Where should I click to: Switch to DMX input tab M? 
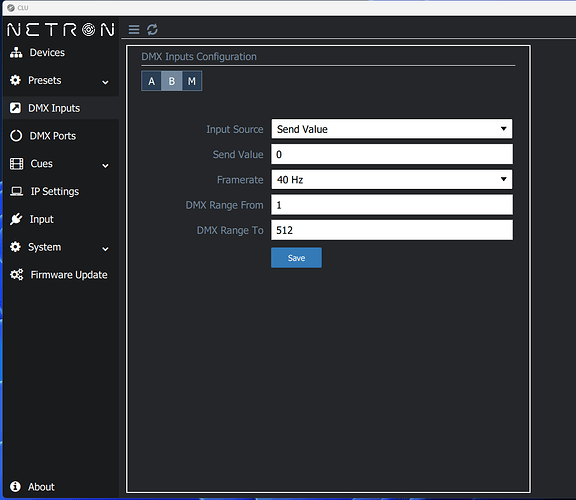tap(192, 81)
